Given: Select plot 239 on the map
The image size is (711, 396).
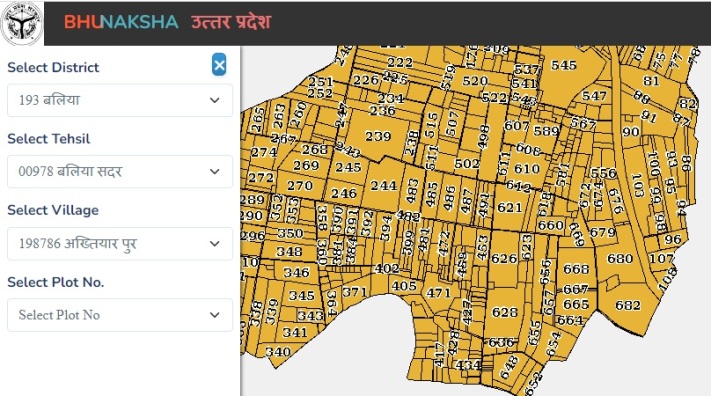Looking at the screenshot, I should [378, 136].
